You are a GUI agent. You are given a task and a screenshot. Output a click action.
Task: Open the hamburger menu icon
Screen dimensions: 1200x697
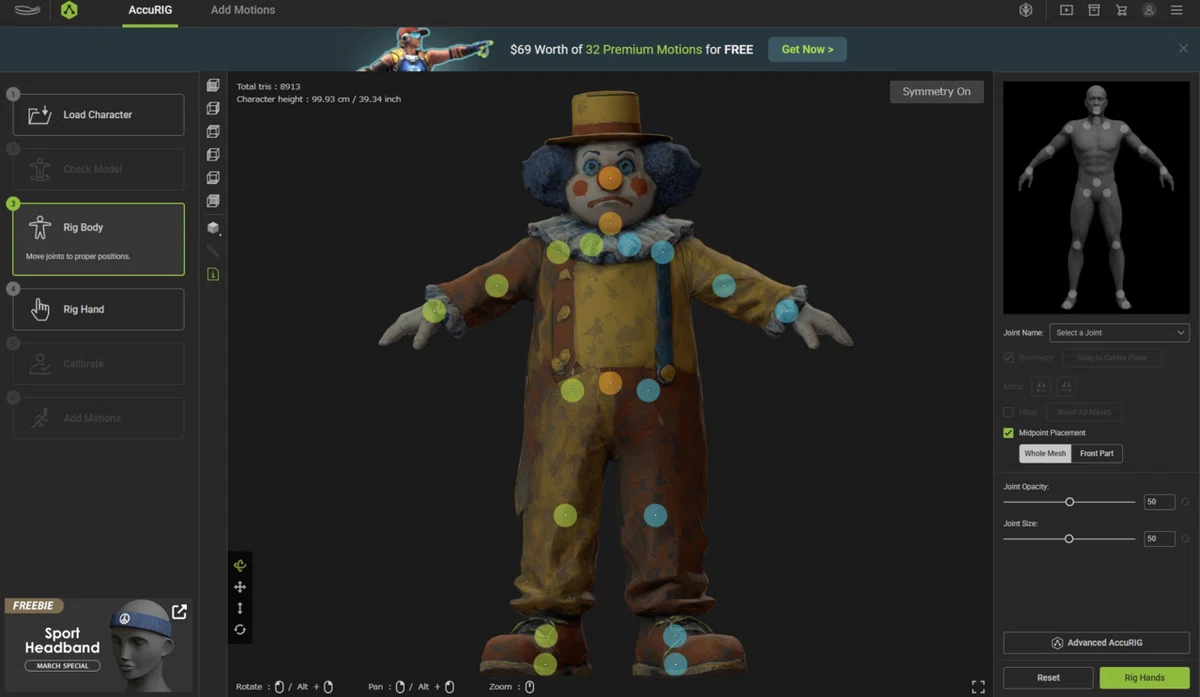click(1177, 10)
